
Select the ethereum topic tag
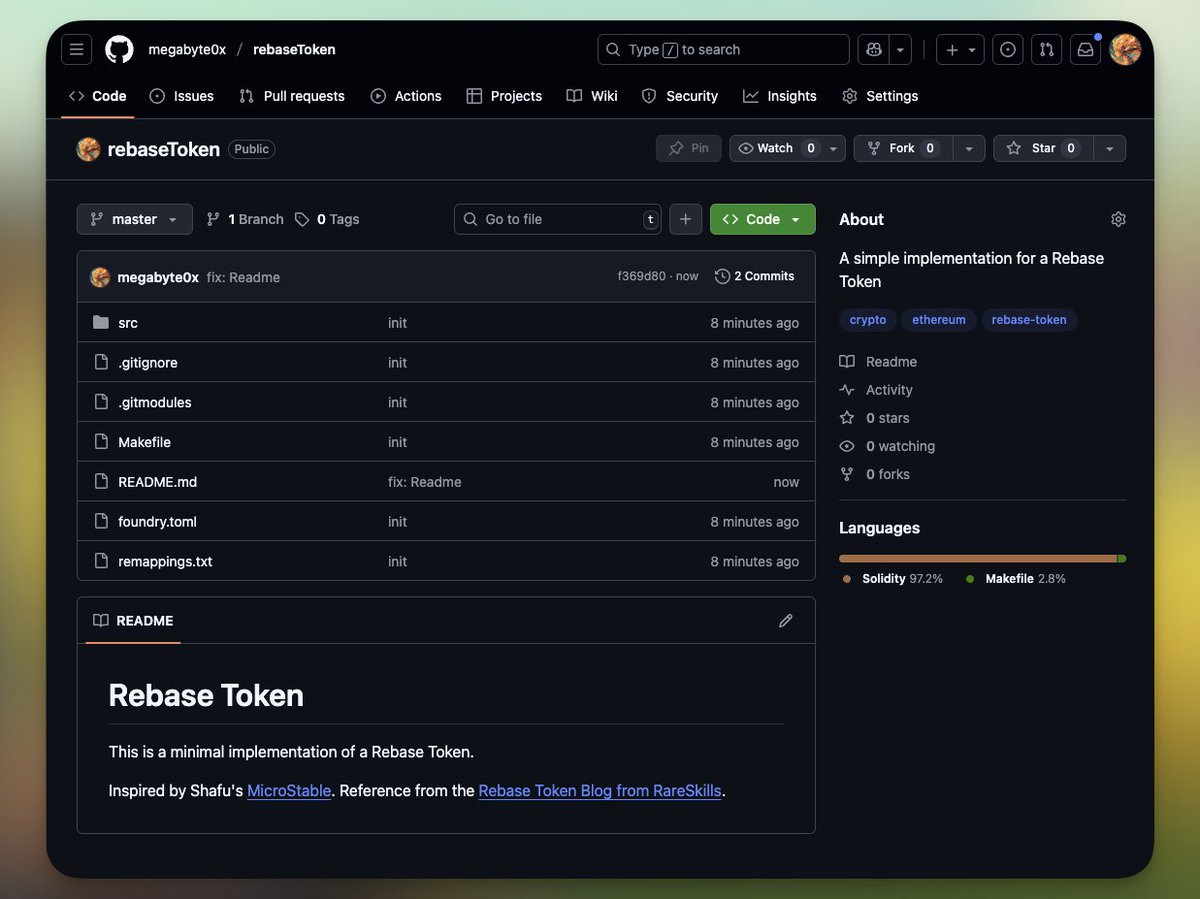939,320
